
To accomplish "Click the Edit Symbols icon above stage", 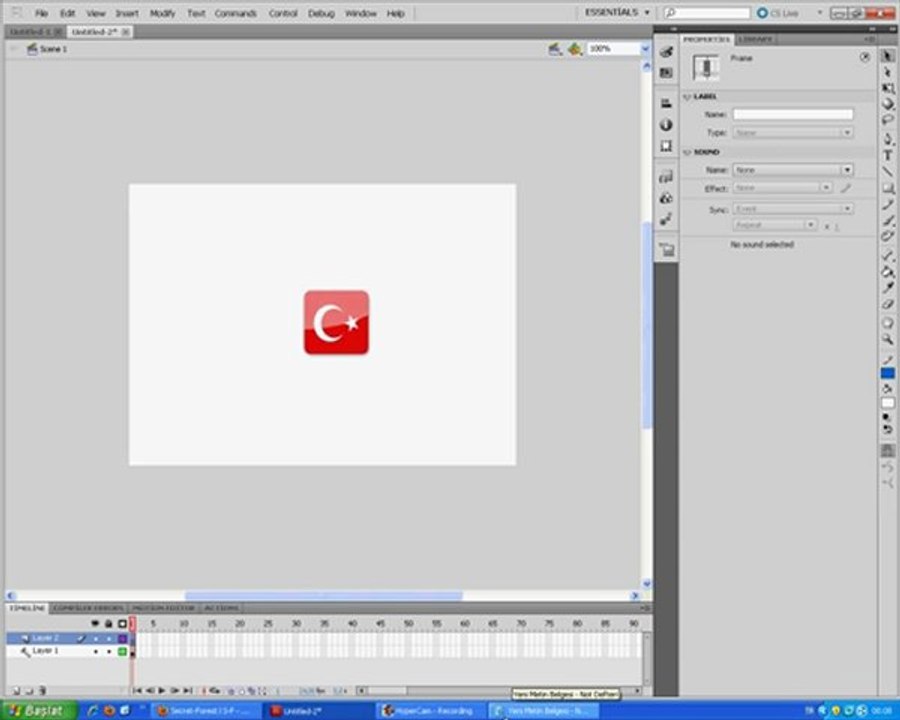I will (575, 48).
